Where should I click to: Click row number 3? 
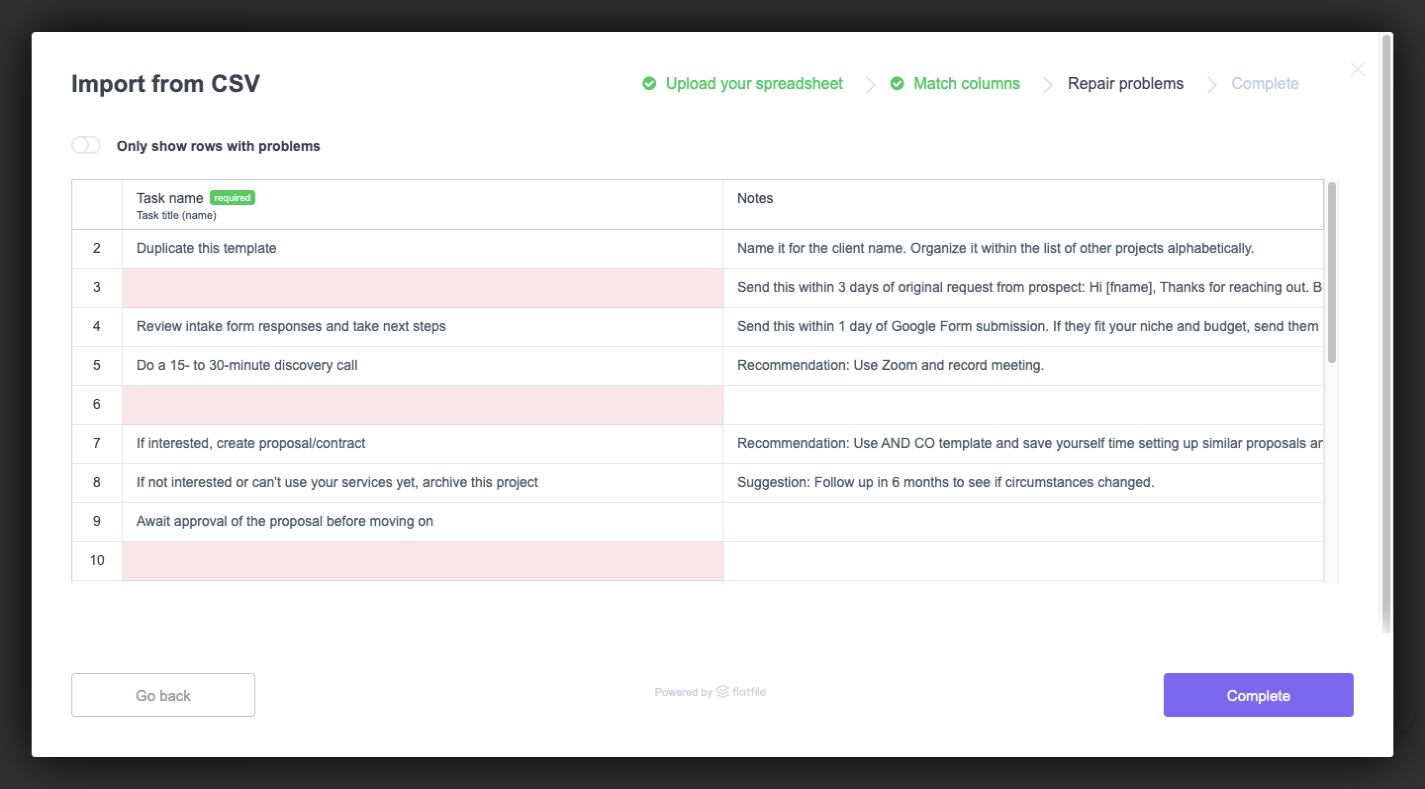(97, 288)
